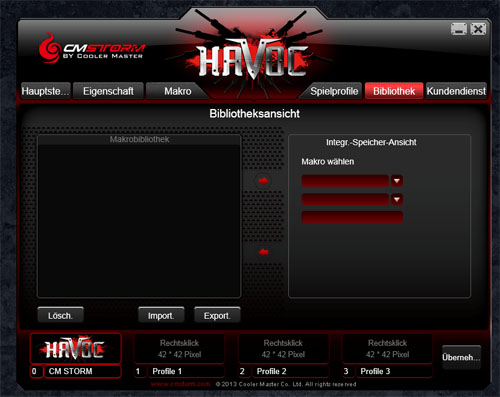The height and width of the screenshot is (397, 500).
Task: Click the Import. button
Action: [x=161, y=315]
